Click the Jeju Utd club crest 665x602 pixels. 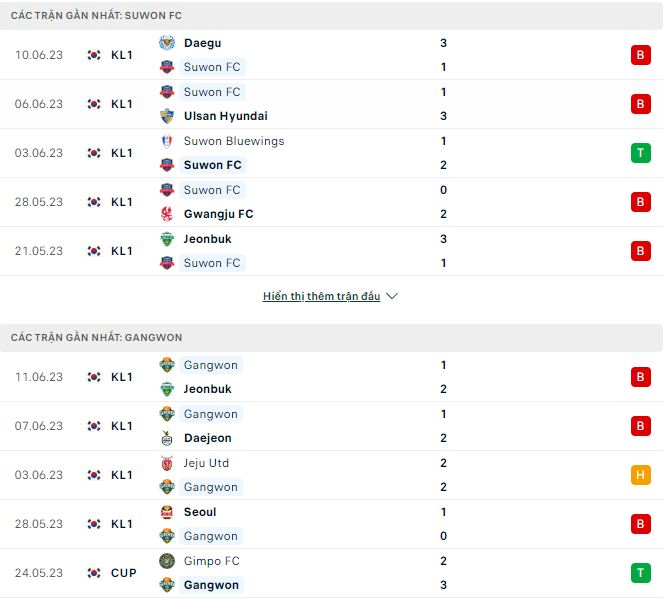tap(167, 463)
